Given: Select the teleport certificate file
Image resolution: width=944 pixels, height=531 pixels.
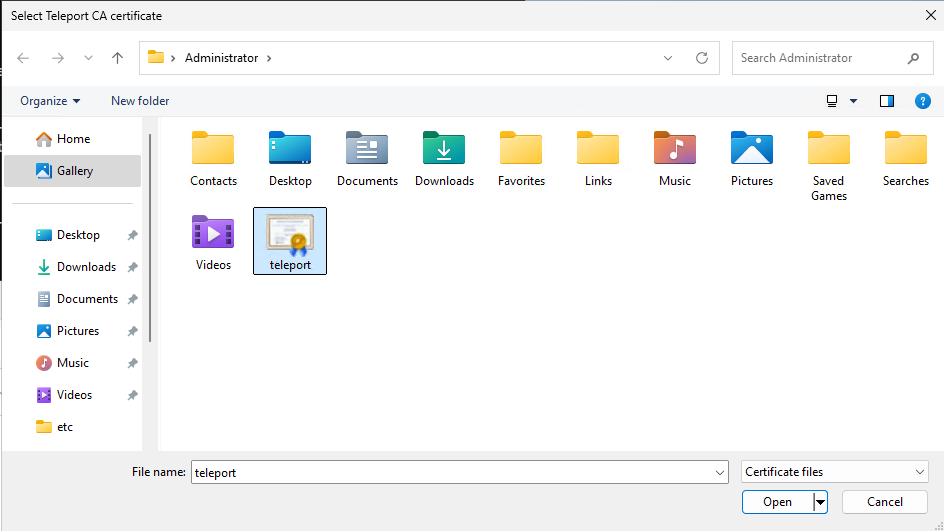Looking at the screenshot, I should coord(290,240).
